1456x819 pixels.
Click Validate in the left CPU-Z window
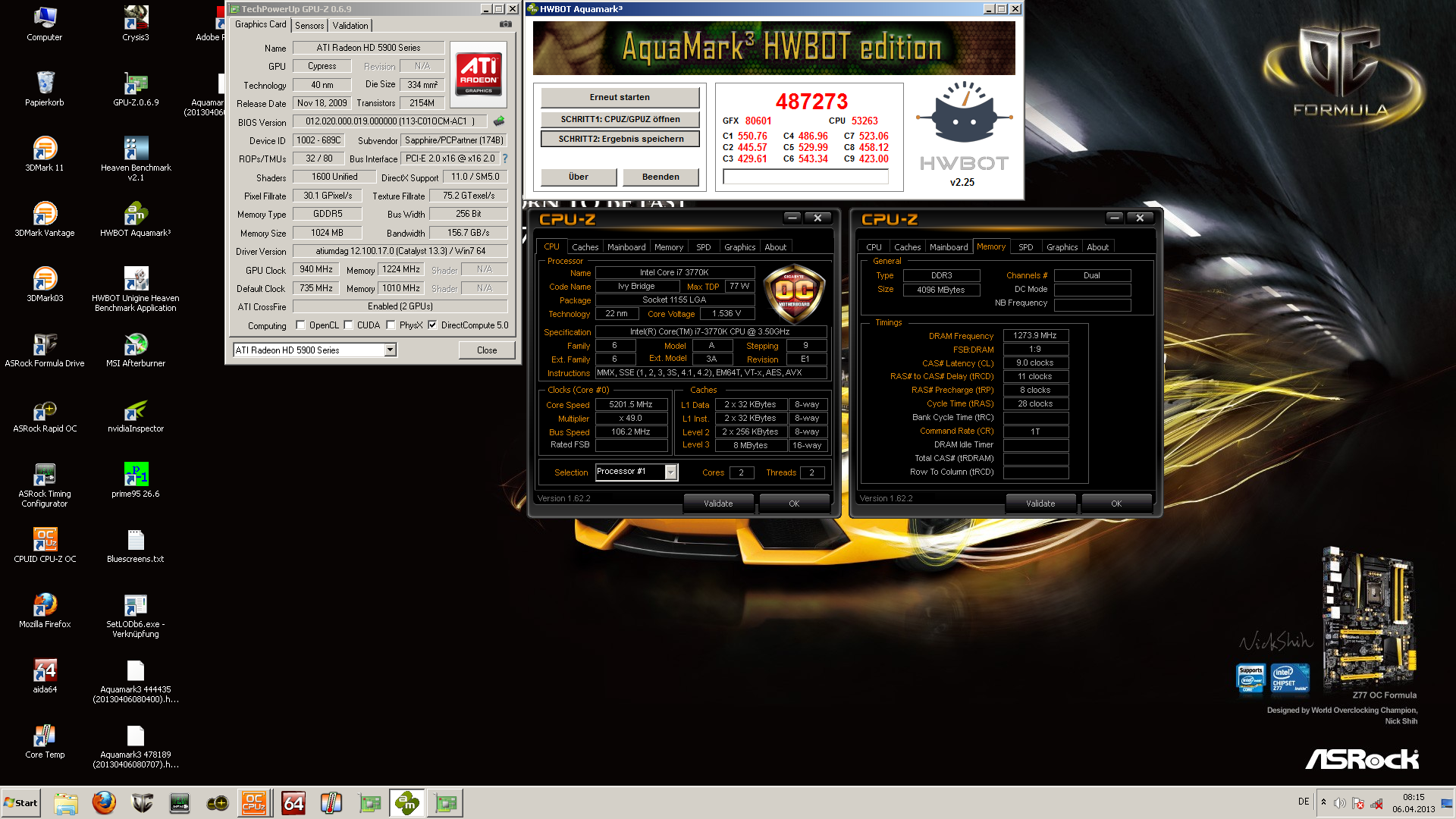pos(718,504)
